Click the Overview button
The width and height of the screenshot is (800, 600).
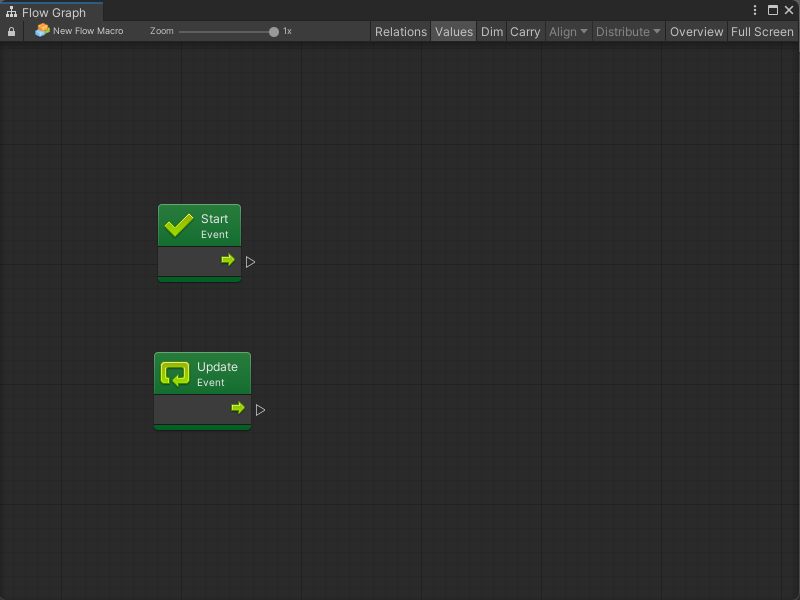[696, 32]
